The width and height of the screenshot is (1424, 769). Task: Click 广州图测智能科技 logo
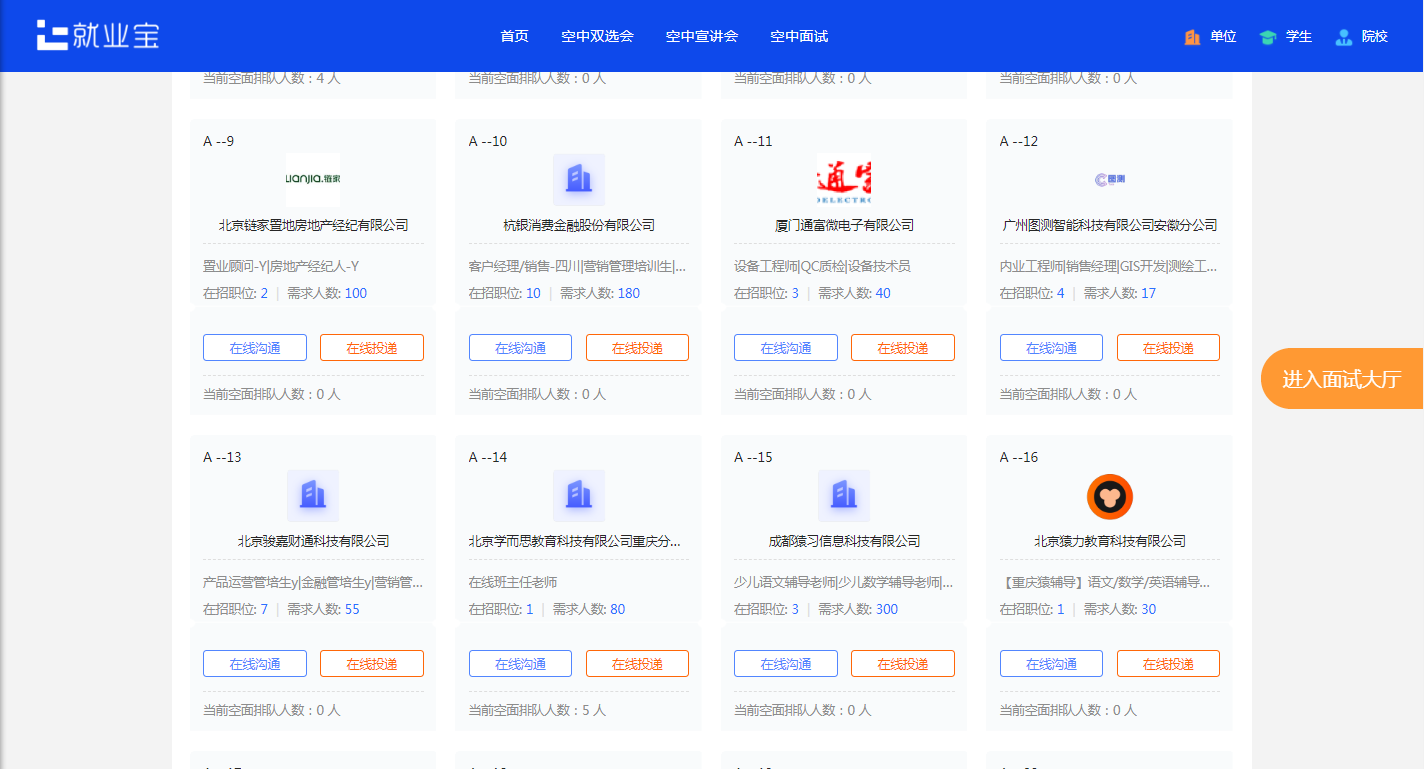(x=1109, y=180)
